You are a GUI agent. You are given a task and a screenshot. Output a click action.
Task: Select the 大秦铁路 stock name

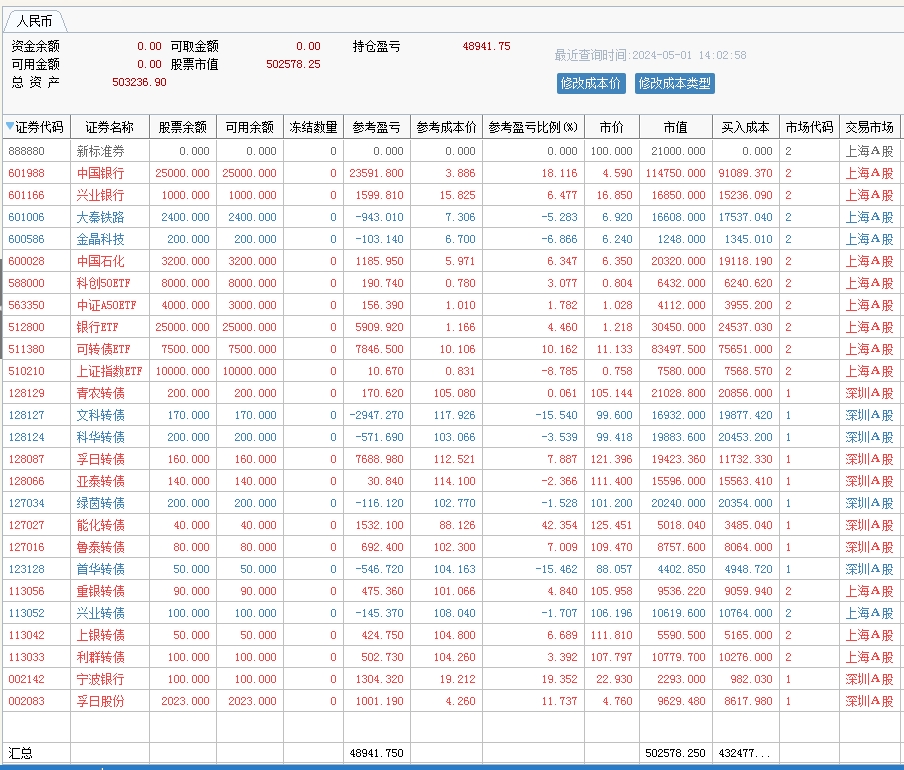tap(100, 217)
